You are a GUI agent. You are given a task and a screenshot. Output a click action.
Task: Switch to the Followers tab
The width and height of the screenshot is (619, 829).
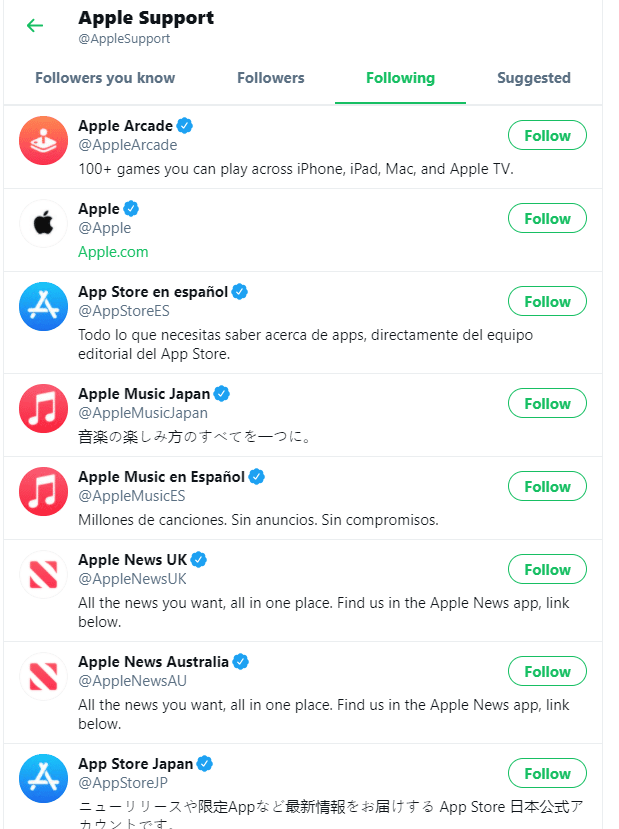click(270, 78)
